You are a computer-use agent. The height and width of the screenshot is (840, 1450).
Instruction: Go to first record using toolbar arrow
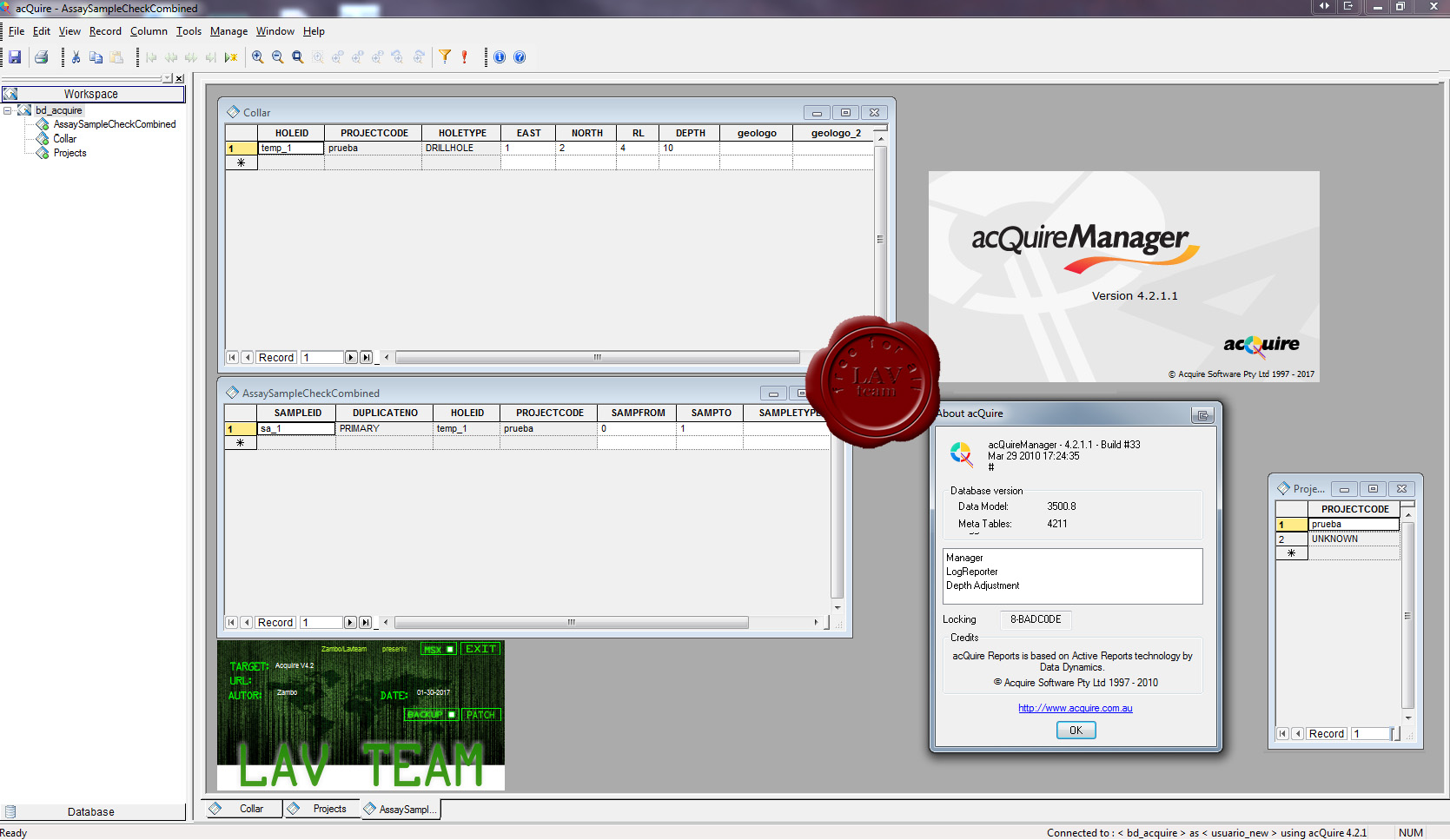point(151,57)
